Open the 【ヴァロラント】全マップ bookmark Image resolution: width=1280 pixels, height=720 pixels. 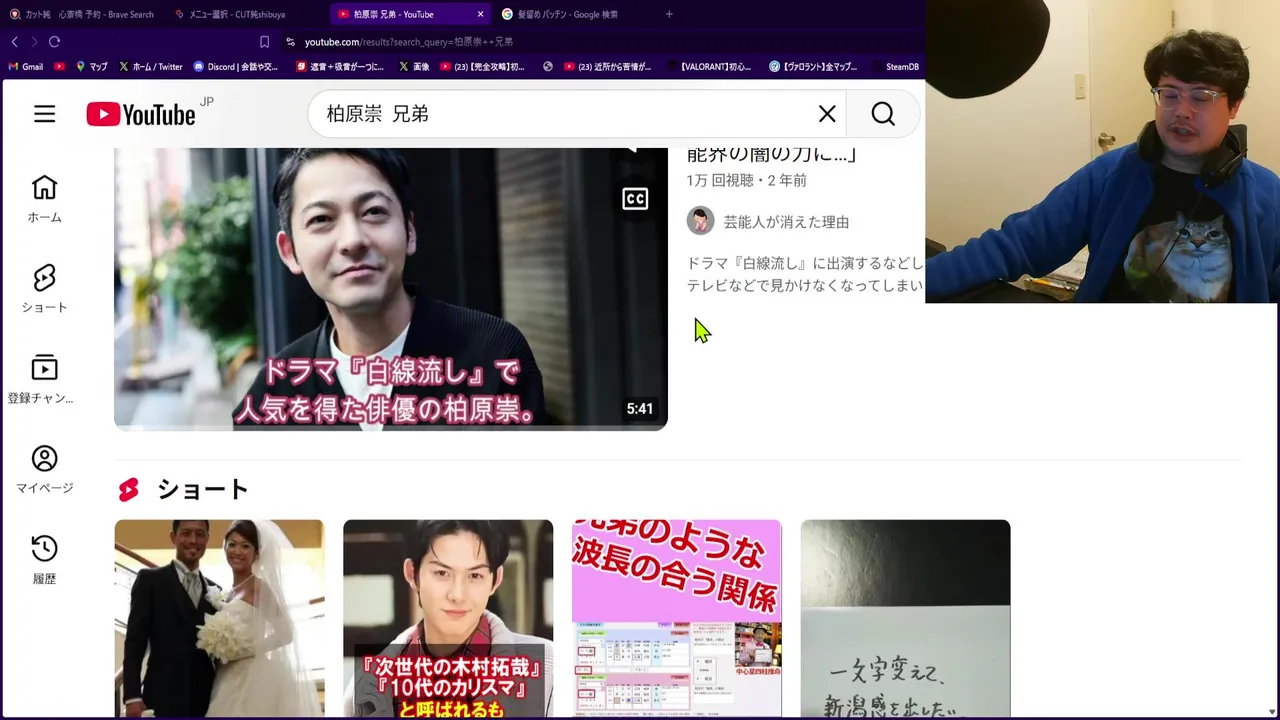pyautogui.click(x=813, y=67)
